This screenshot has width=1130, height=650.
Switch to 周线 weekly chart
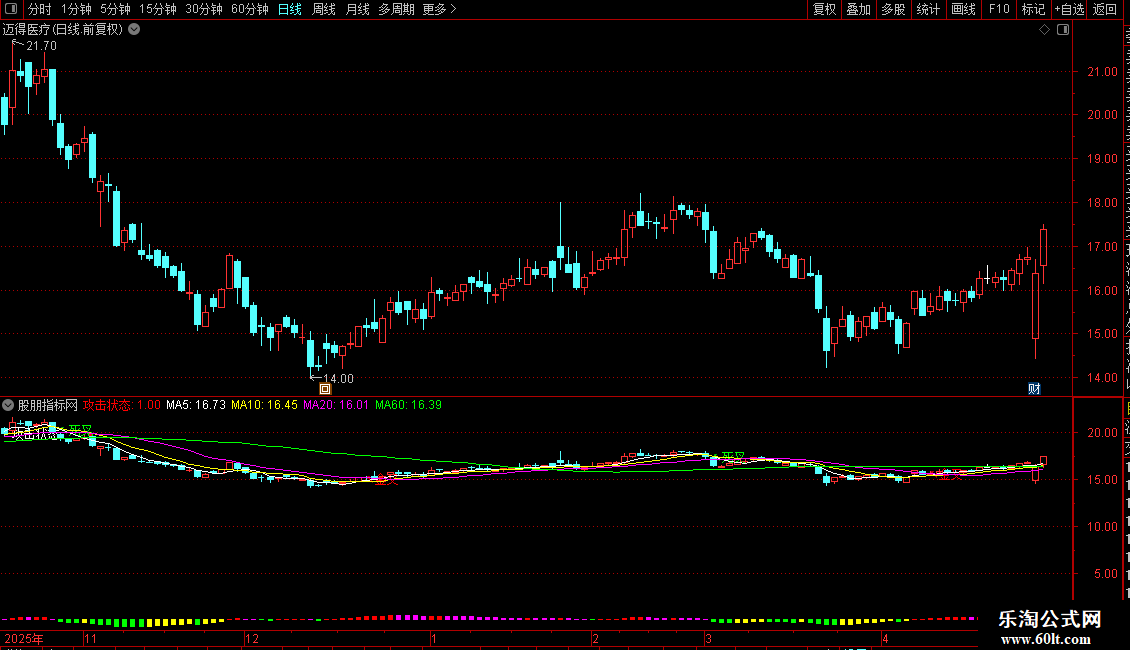(x=324, y=9)
